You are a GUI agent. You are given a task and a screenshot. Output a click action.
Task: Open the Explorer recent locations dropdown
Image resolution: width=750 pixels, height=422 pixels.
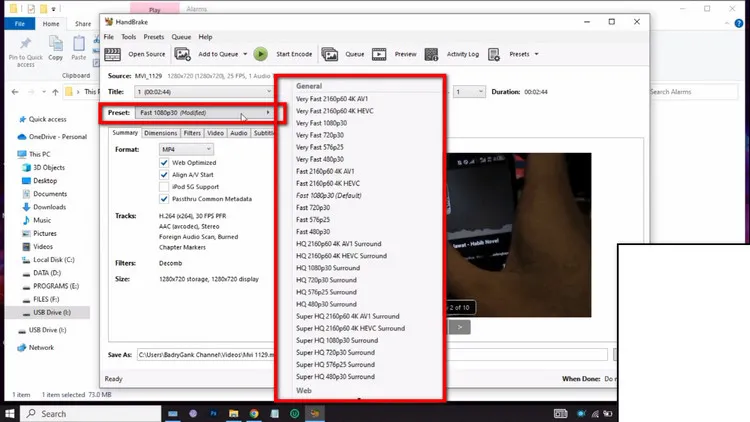pyautogui.click(x=44, y=92)
